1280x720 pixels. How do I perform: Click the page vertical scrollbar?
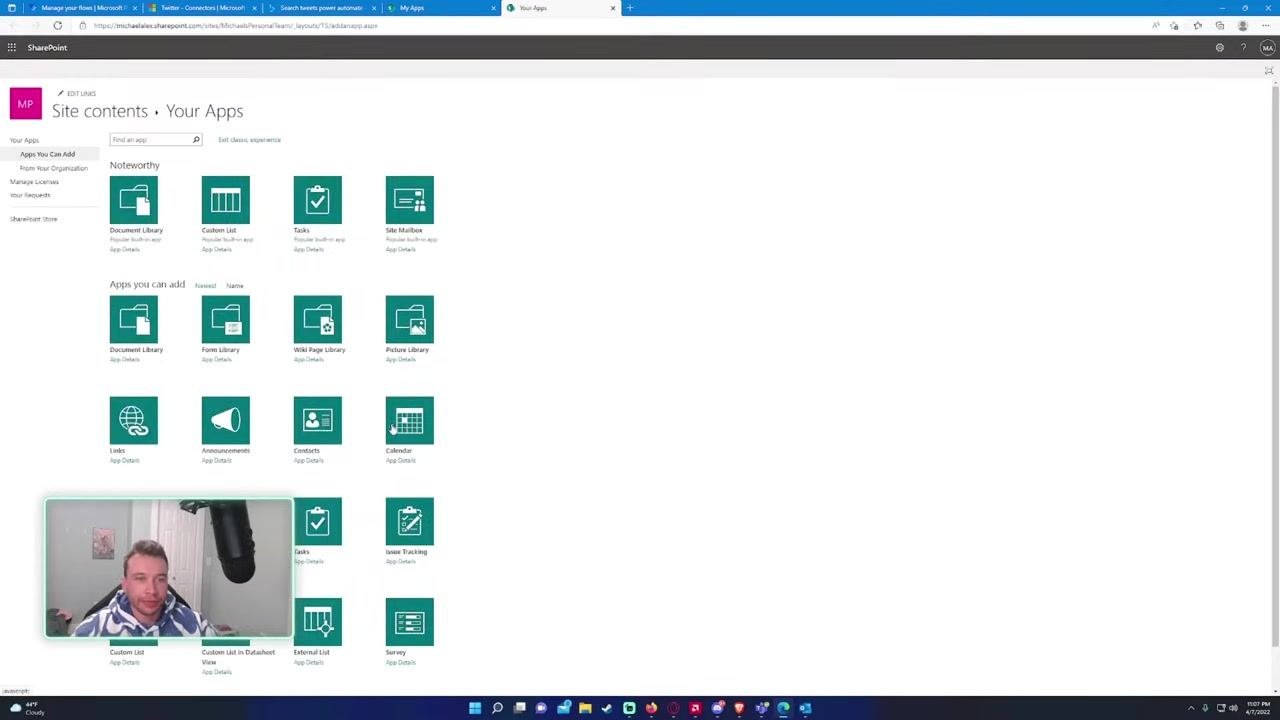pyautogui.click(x=1274, y=365)
